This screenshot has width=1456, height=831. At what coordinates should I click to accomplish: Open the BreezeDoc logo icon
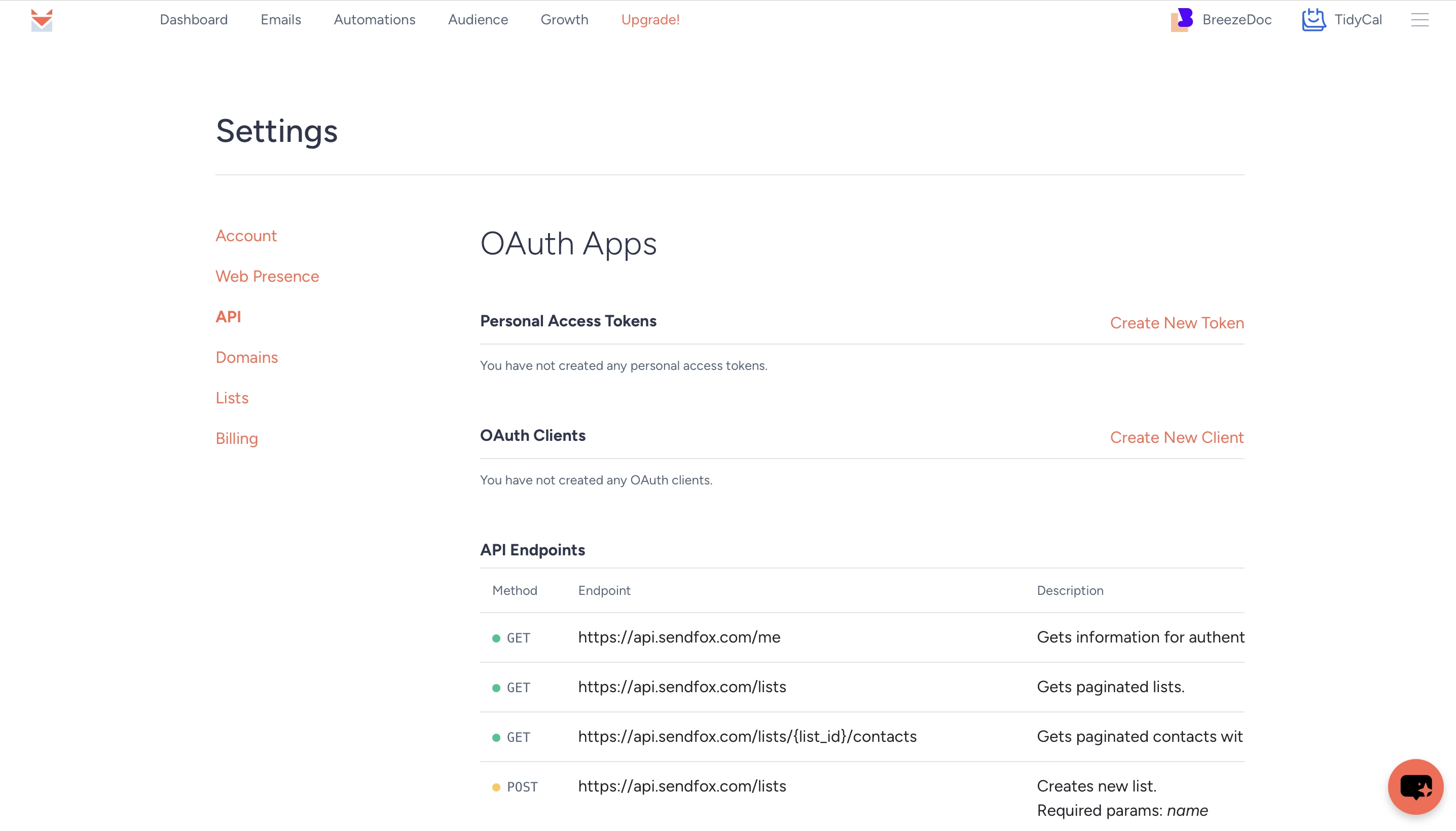pyautogui.click(x=1182, y=20)
